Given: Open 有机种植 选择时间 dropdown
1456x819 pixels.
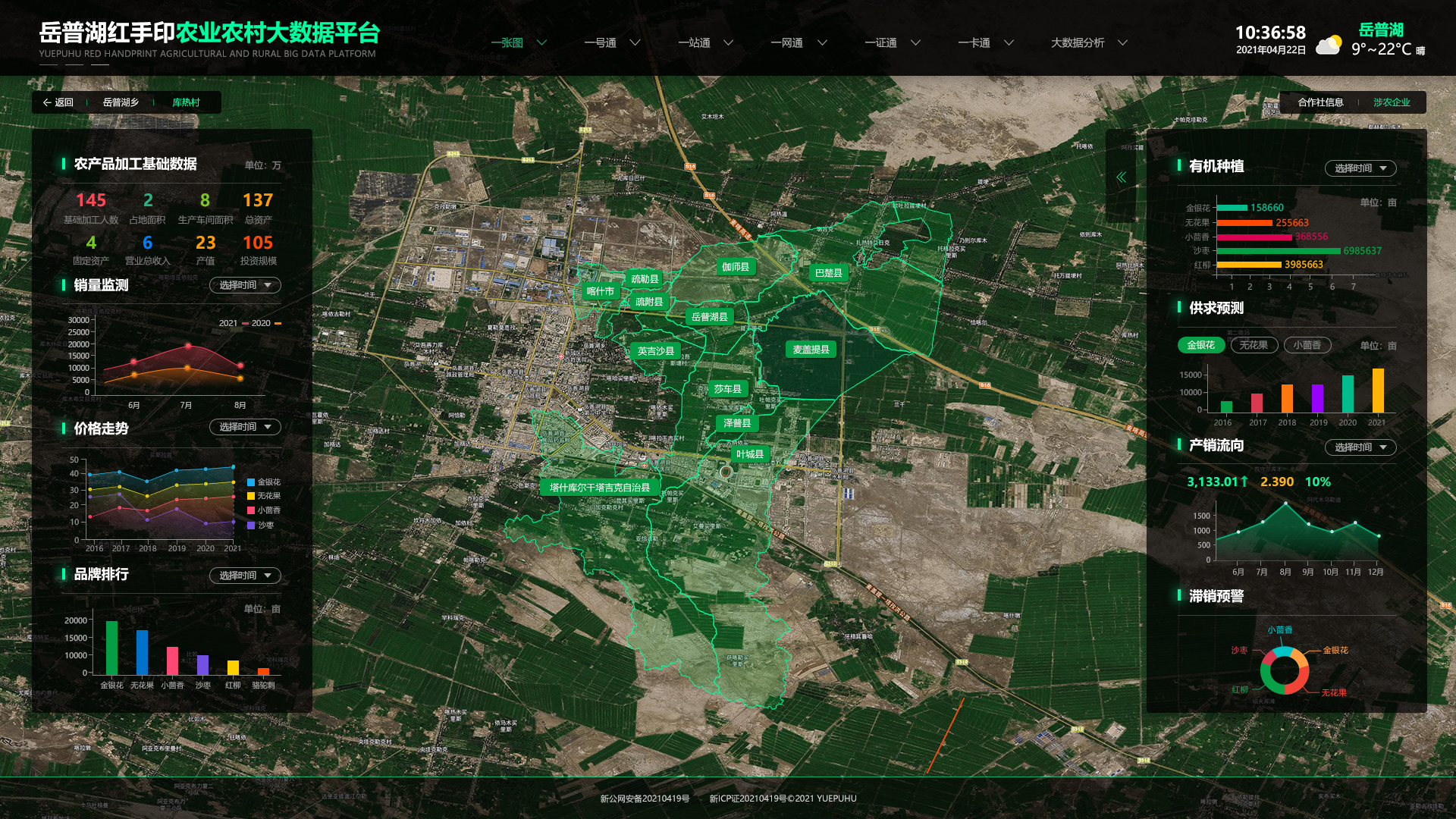Looking at the screenshot, I should (1360, 168).
